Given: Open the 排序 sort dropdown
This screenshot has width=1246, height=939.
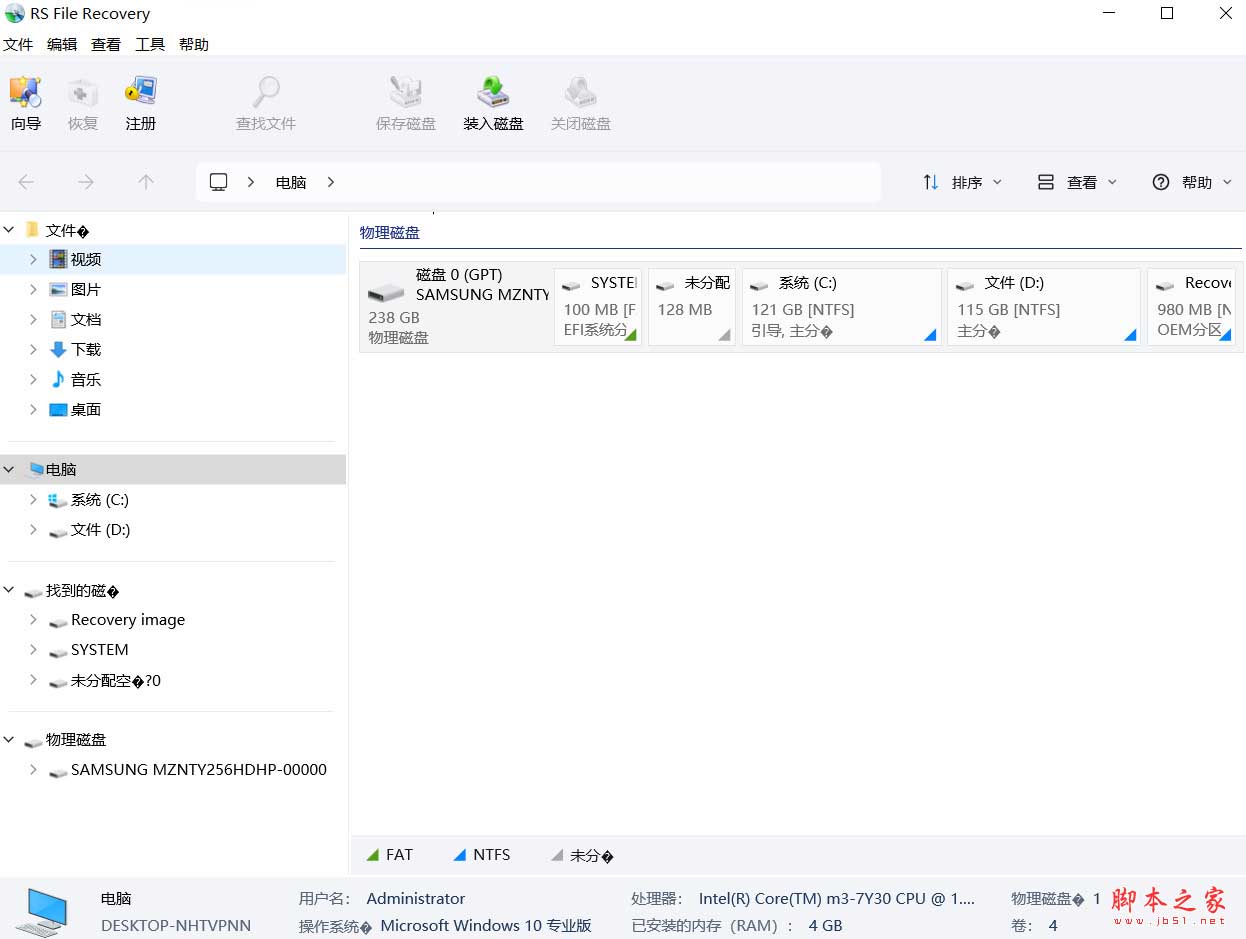Looking at the screenshot, I should [962, 182].
